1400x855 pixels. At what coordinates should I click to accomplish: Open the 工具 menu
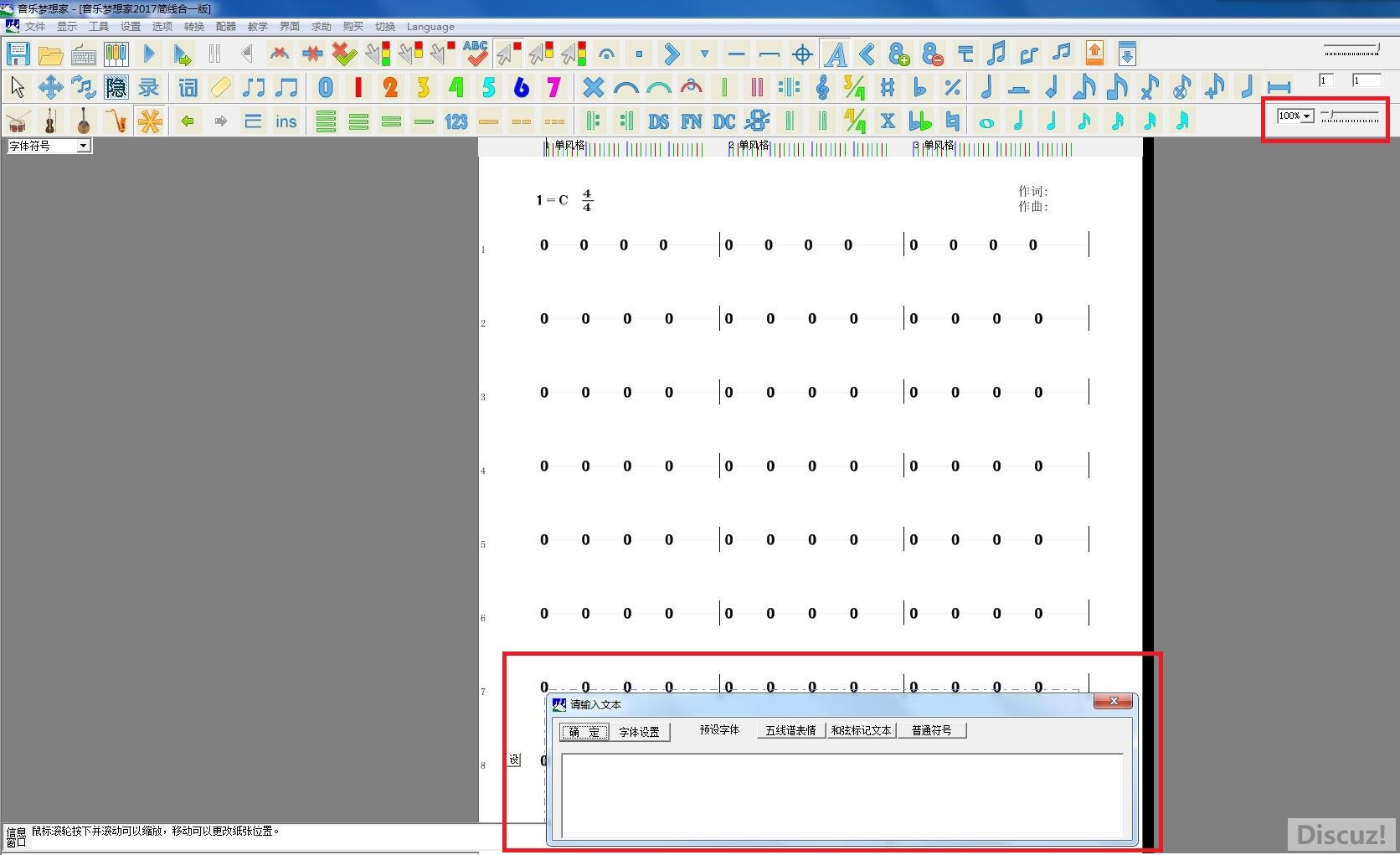(99, 27)
